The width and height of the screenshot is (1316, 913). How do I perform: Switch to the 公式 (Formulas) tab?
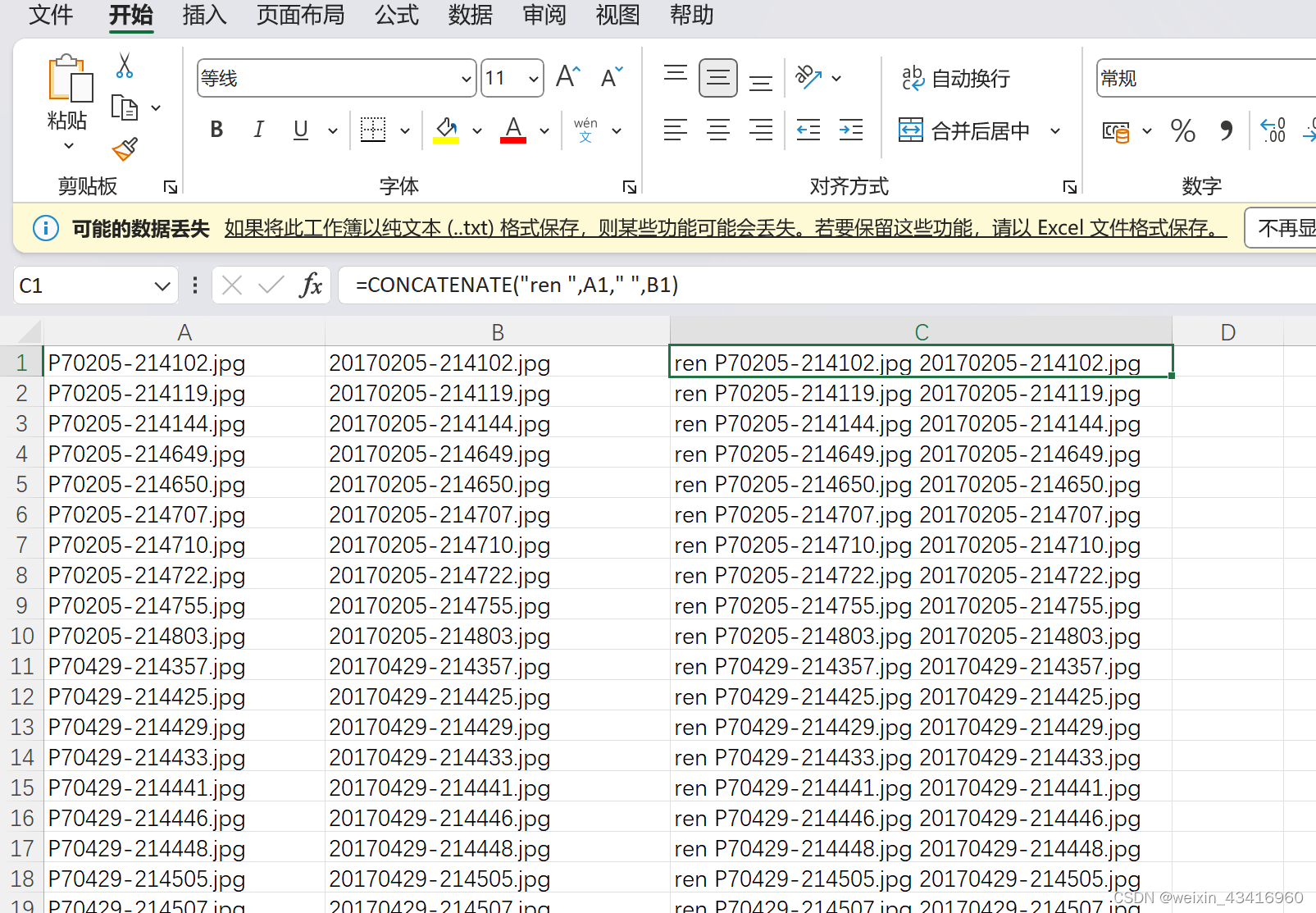click(x=397, y=15)
